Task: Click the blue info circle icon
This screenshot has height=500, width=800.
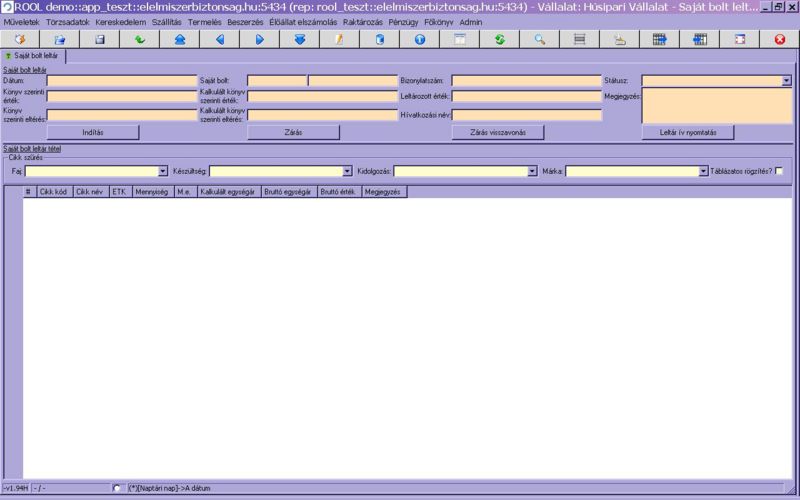Action: [x=419, y=39]
